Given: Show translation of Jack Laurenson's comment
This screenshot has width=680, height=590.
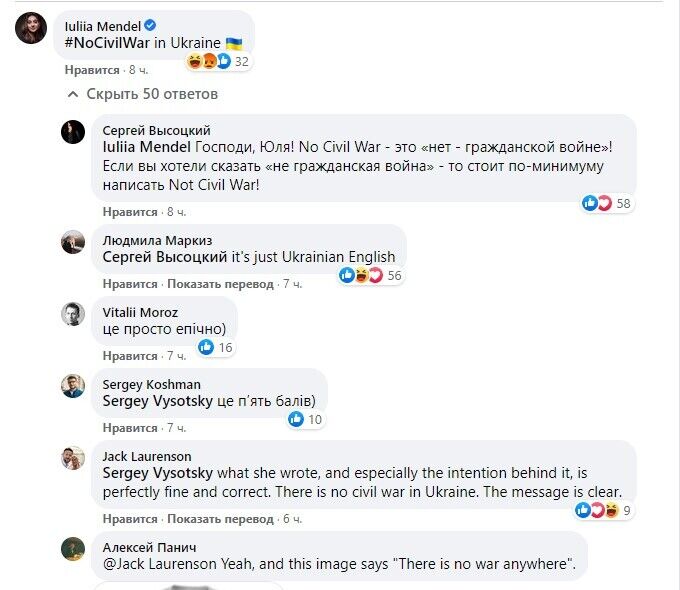Looking at the screenshot, I should (x=220, y=519).
